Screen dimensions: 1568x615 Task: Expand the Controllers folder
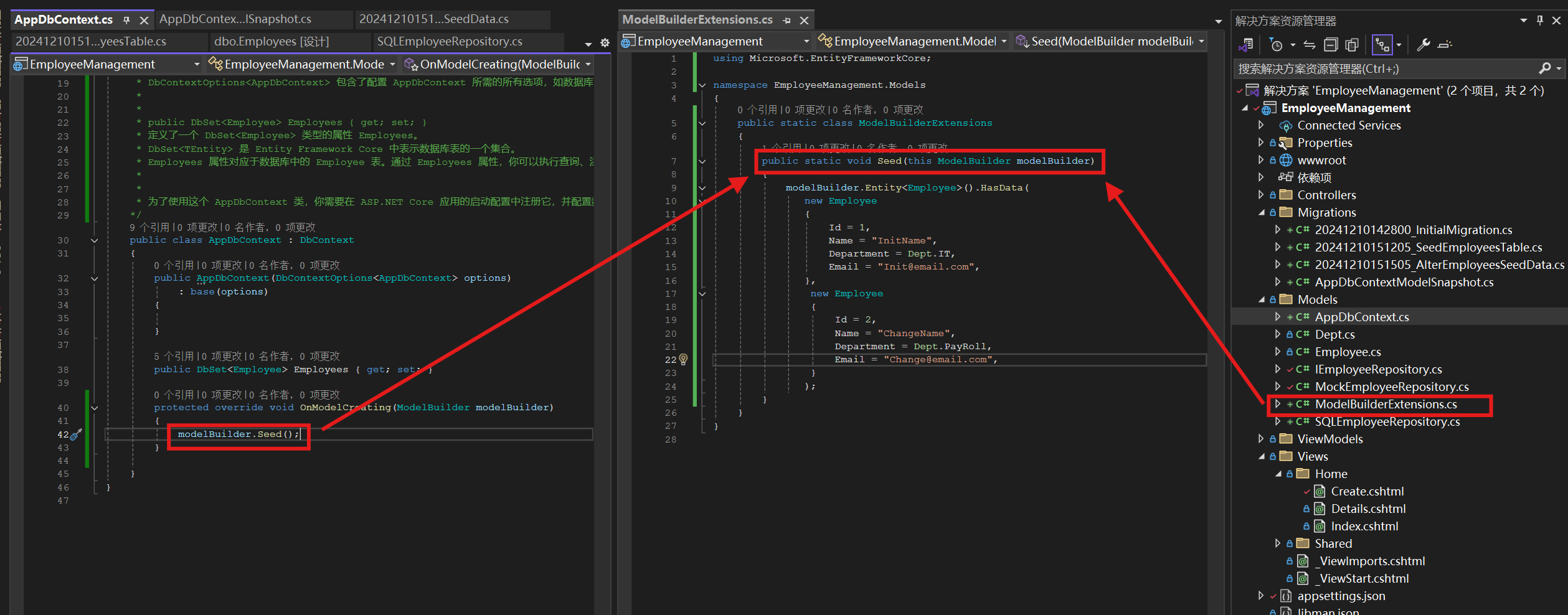coord(1261,195)
